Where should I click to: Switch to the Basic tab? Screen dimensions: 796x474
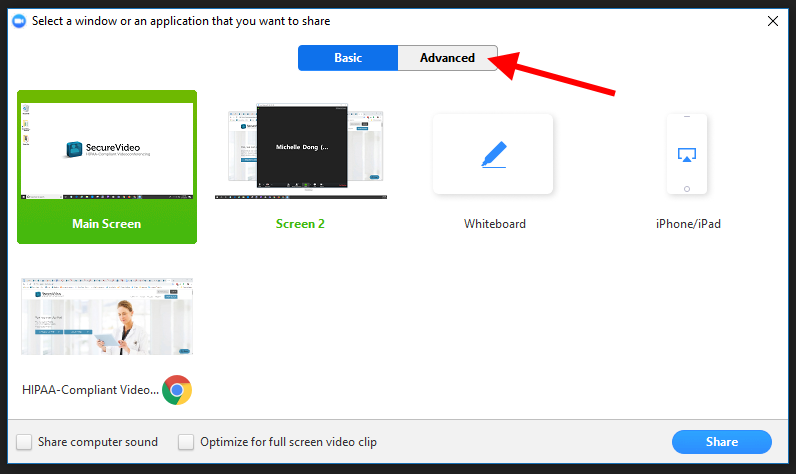click(348, 58)
